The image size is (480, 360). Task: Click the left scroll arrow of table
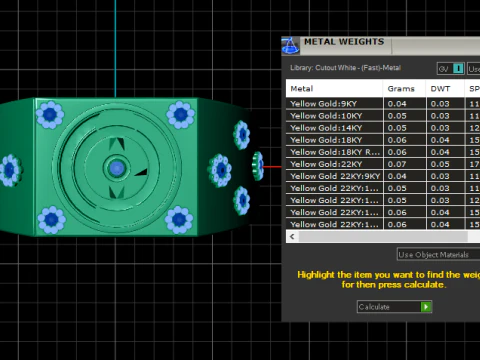(x=292, y=236)
